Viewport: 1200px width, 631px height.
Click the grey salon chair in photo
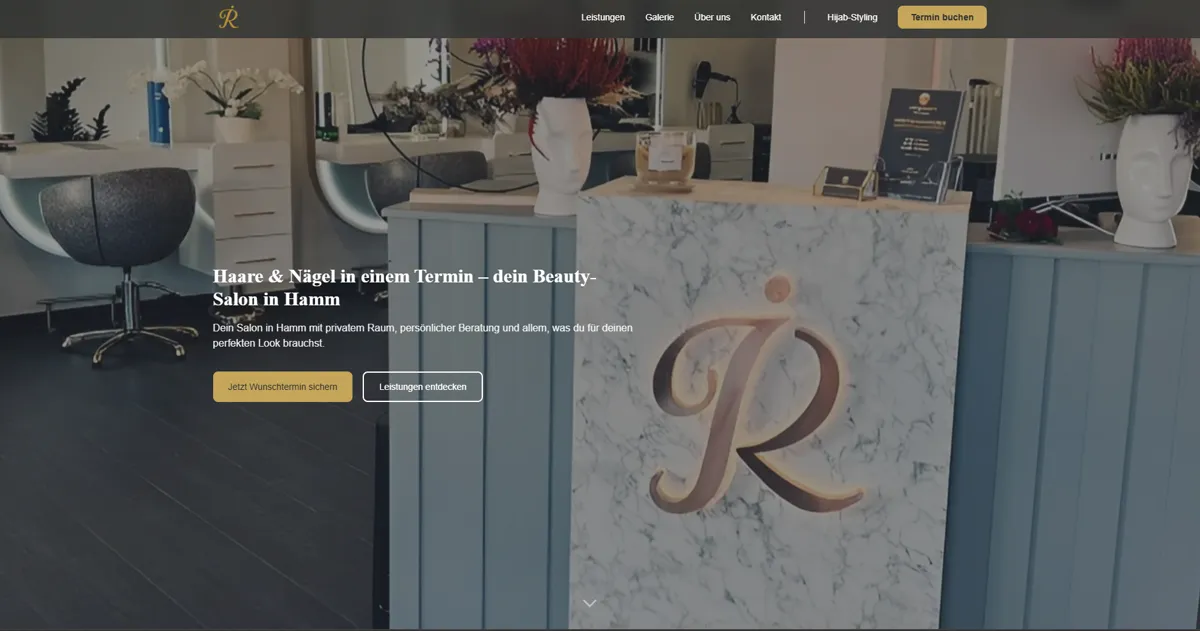tap(118, 230)
